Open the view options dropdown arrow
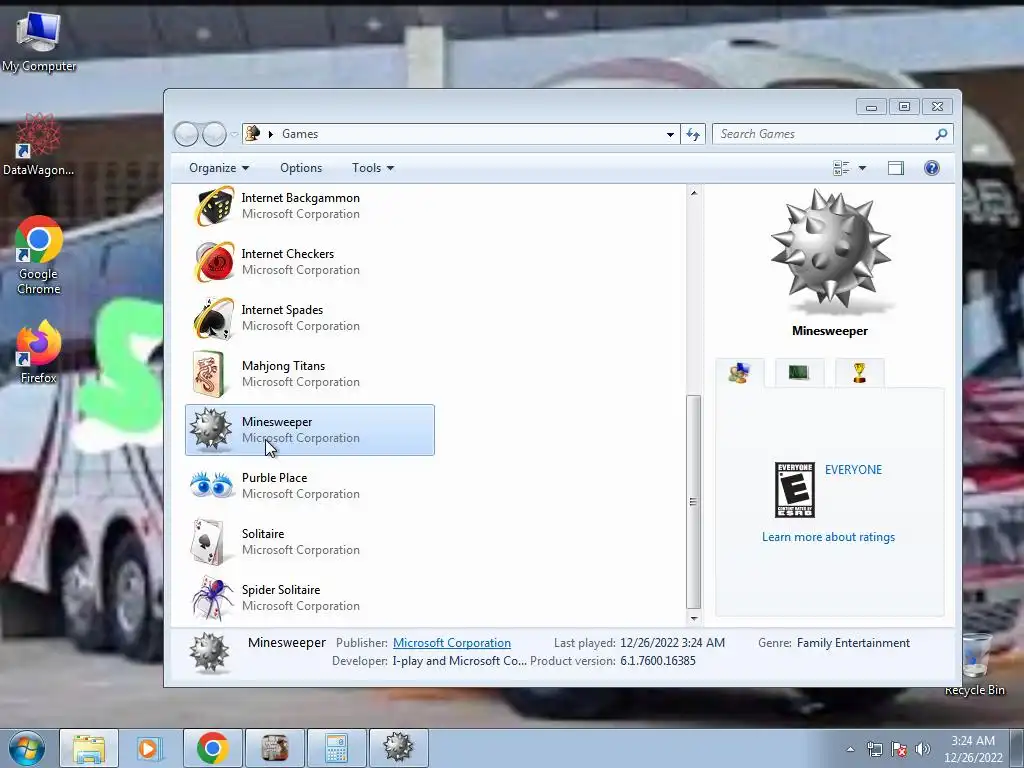Viewport: 1024px width, 768px height. 862,168
